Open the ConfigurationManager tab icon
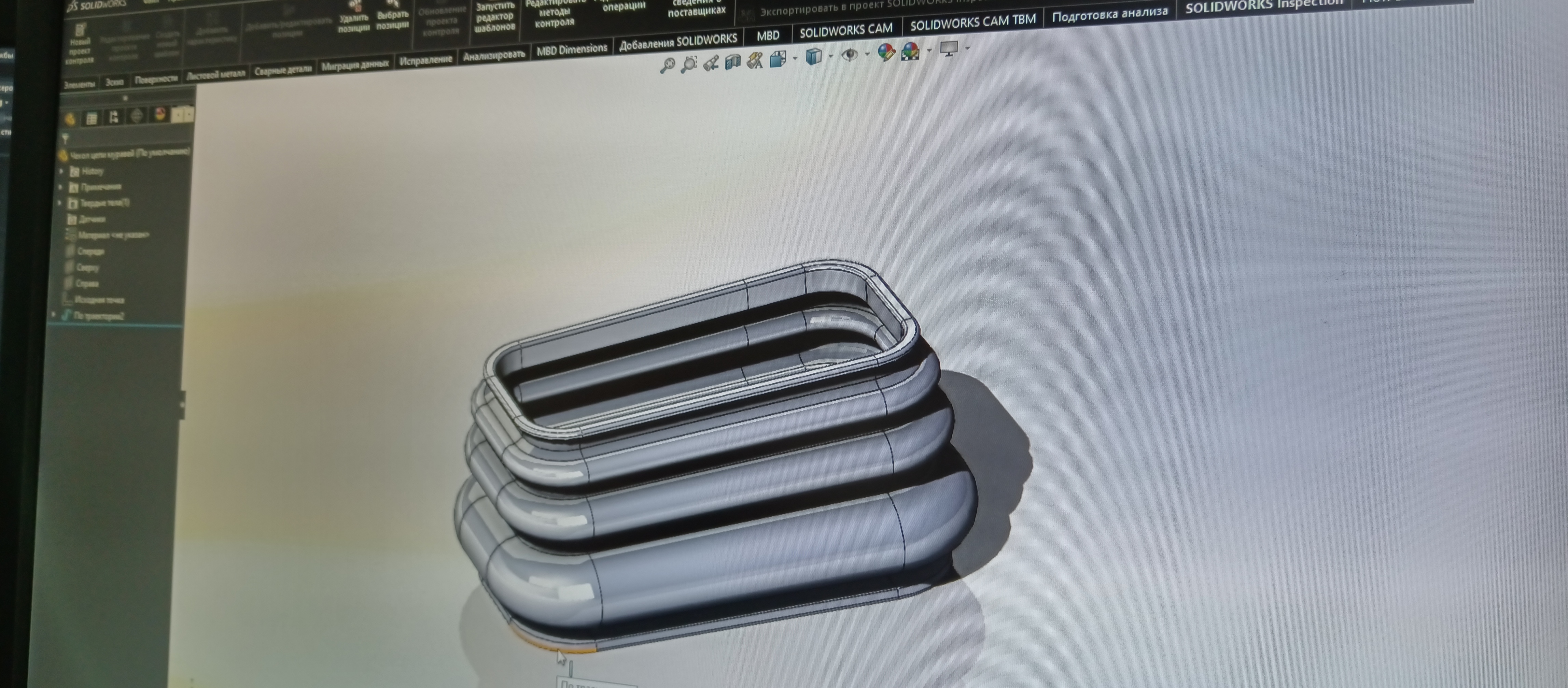Viewport: 1568px width, 688px height. [x=114, y=117]
